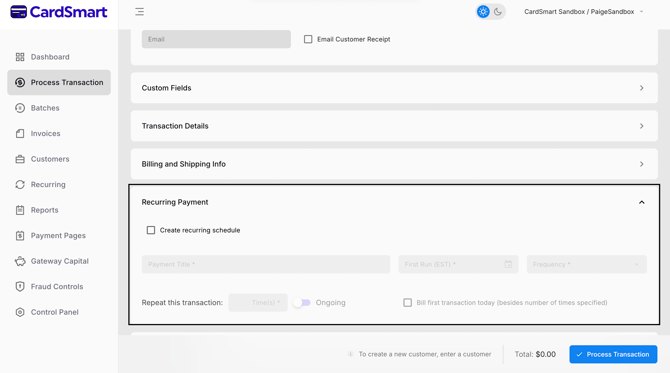Click the Process Transaction dollar icon
670x373 pixels.
[20, 82]
